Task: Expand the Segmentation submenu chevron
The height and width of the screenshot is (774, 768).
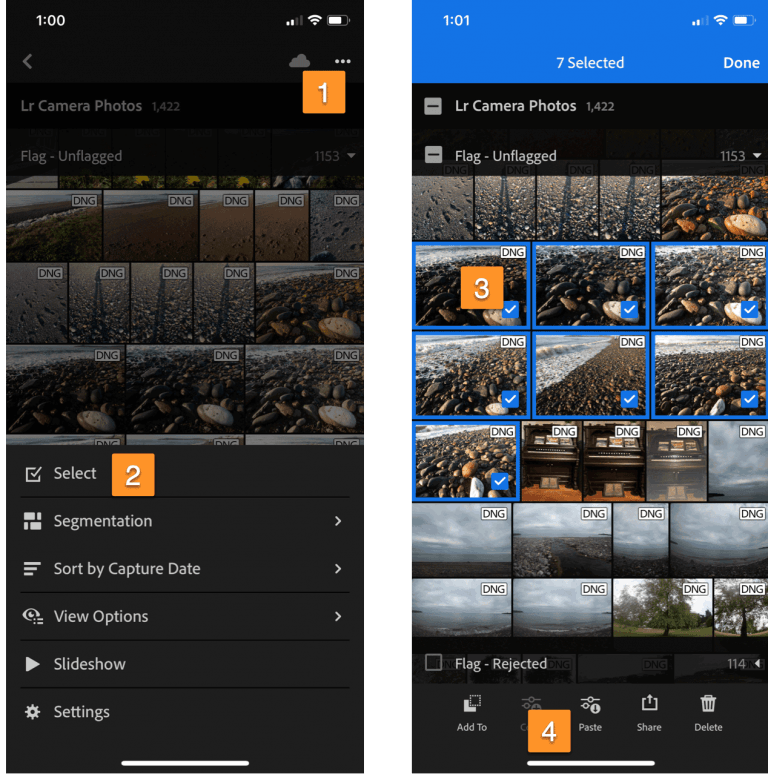Action: pos(338,521)
